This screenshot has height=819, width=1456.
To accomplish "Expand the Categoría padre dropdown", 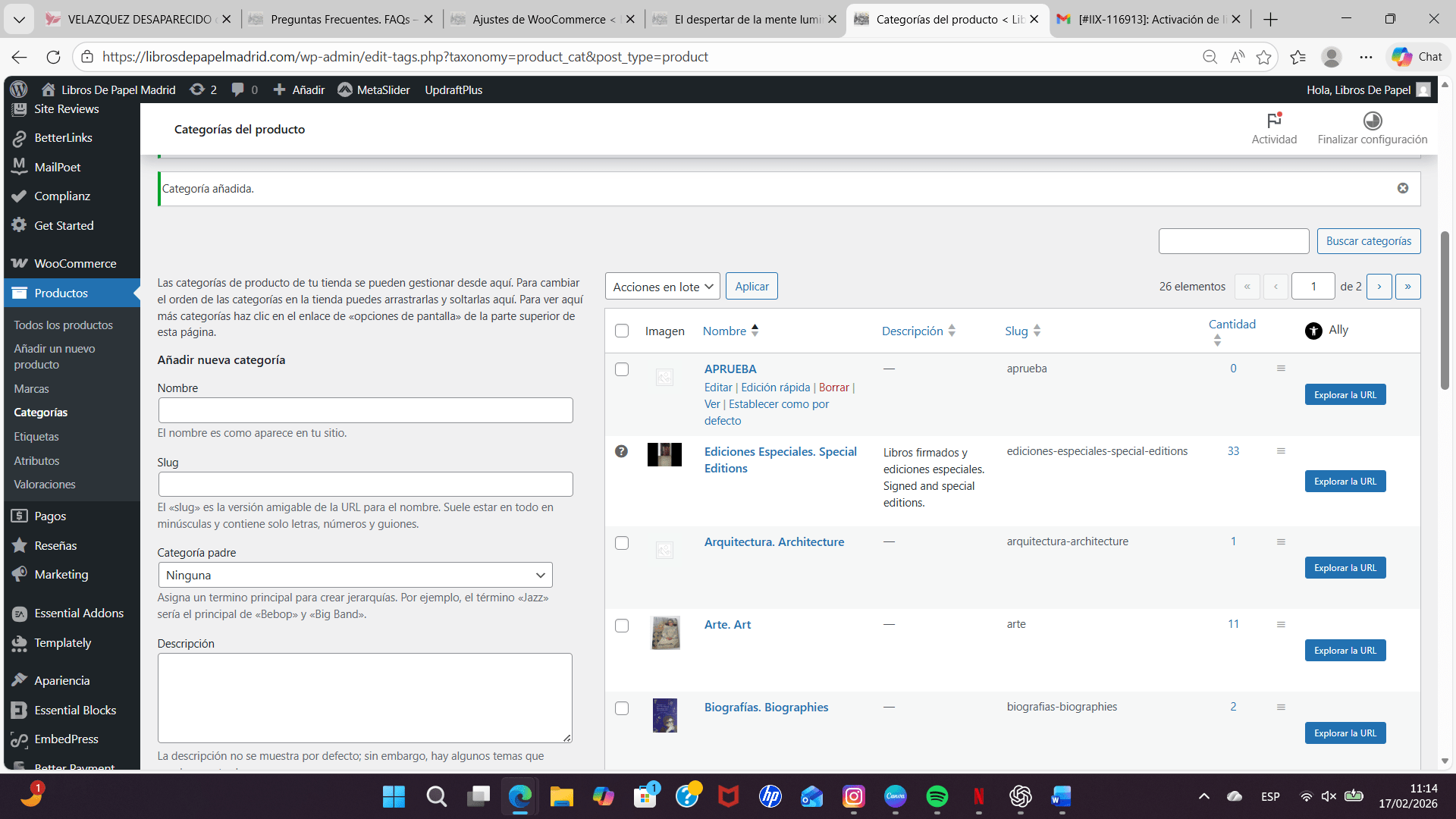I will point(355,575).
